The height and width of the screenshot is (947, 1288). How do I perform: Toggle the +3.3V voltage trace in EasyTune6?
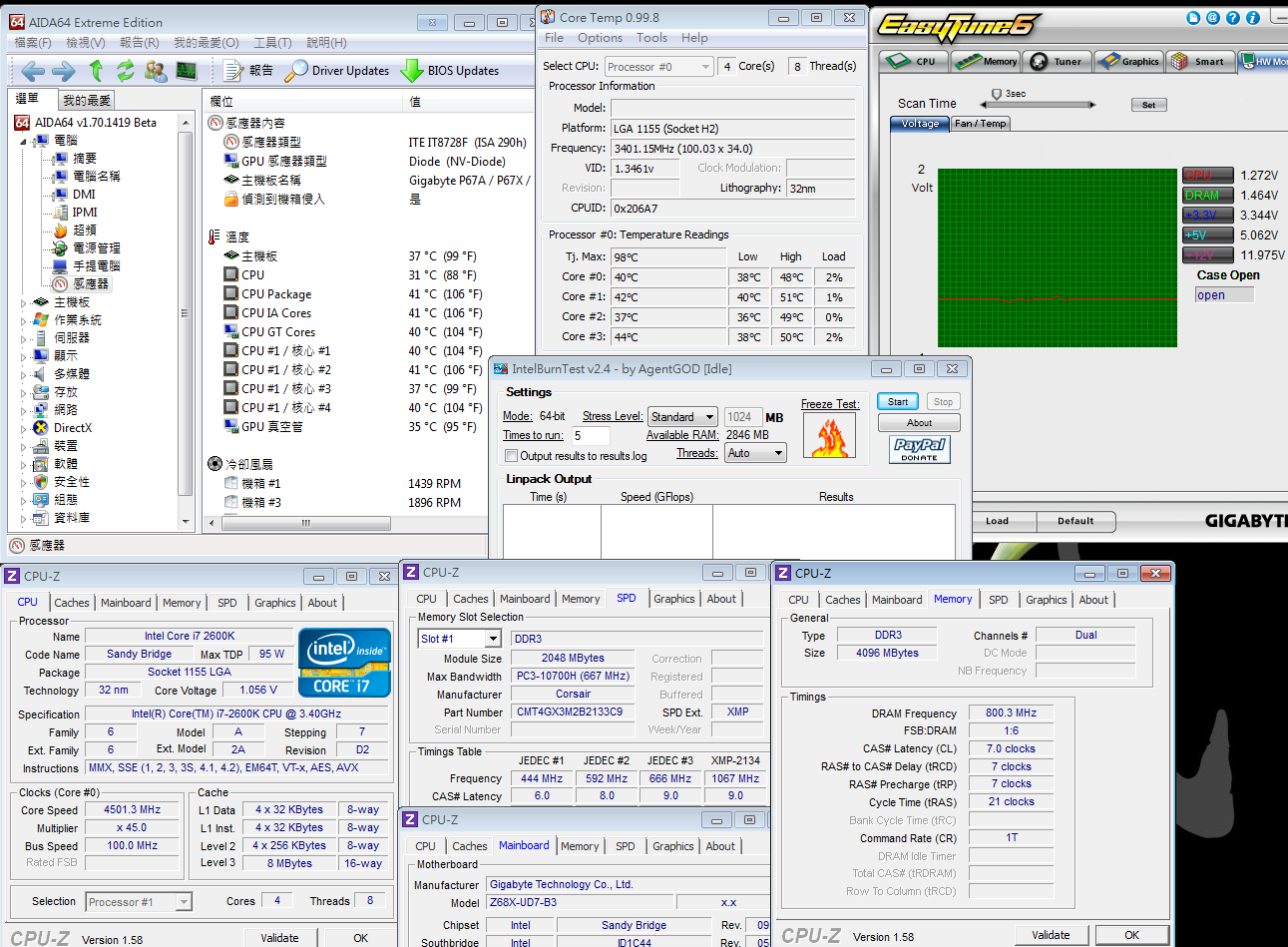(x=1208, y=215)
